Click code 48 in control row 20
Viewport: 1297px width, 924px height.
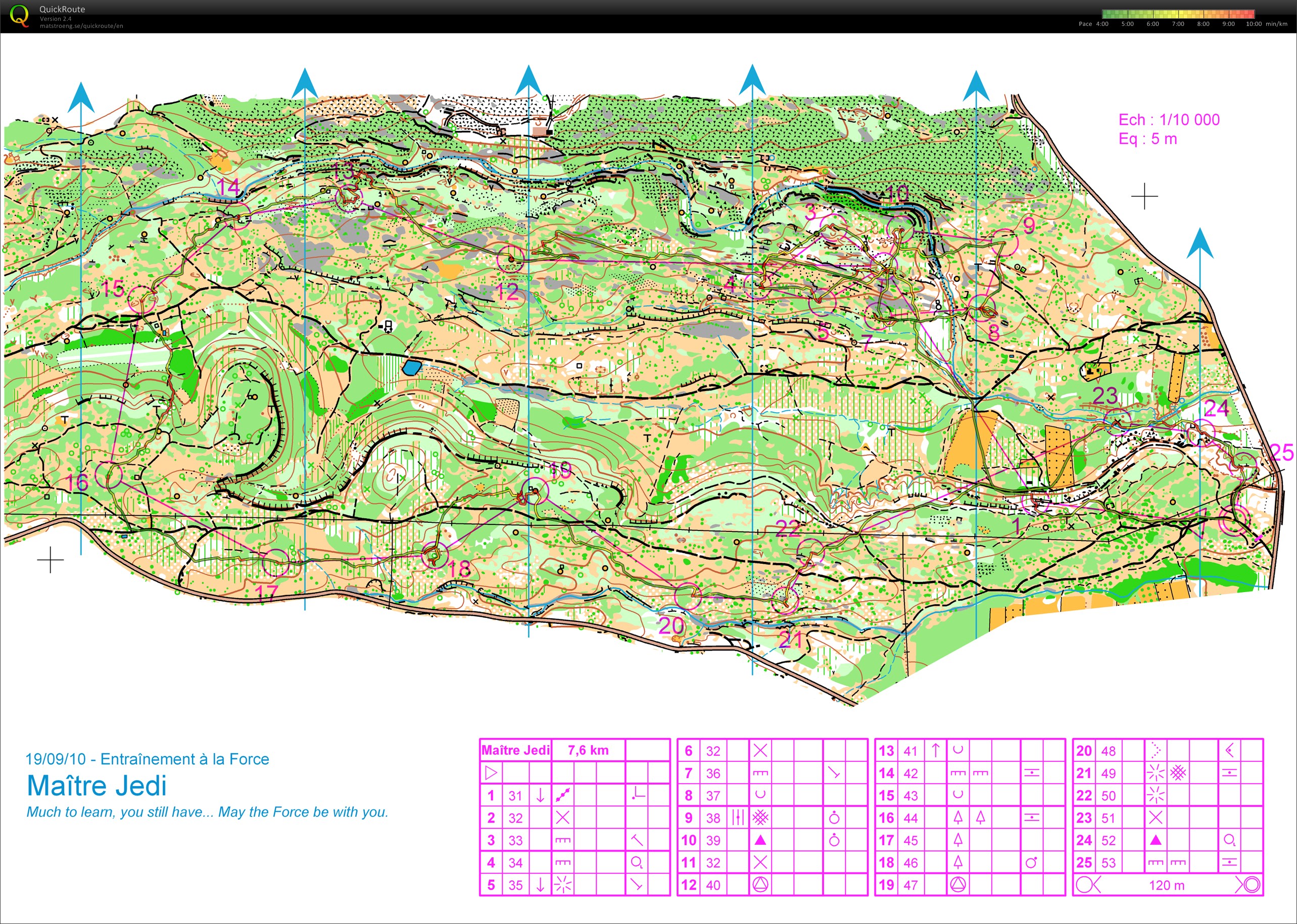[x=1108, y=750]
